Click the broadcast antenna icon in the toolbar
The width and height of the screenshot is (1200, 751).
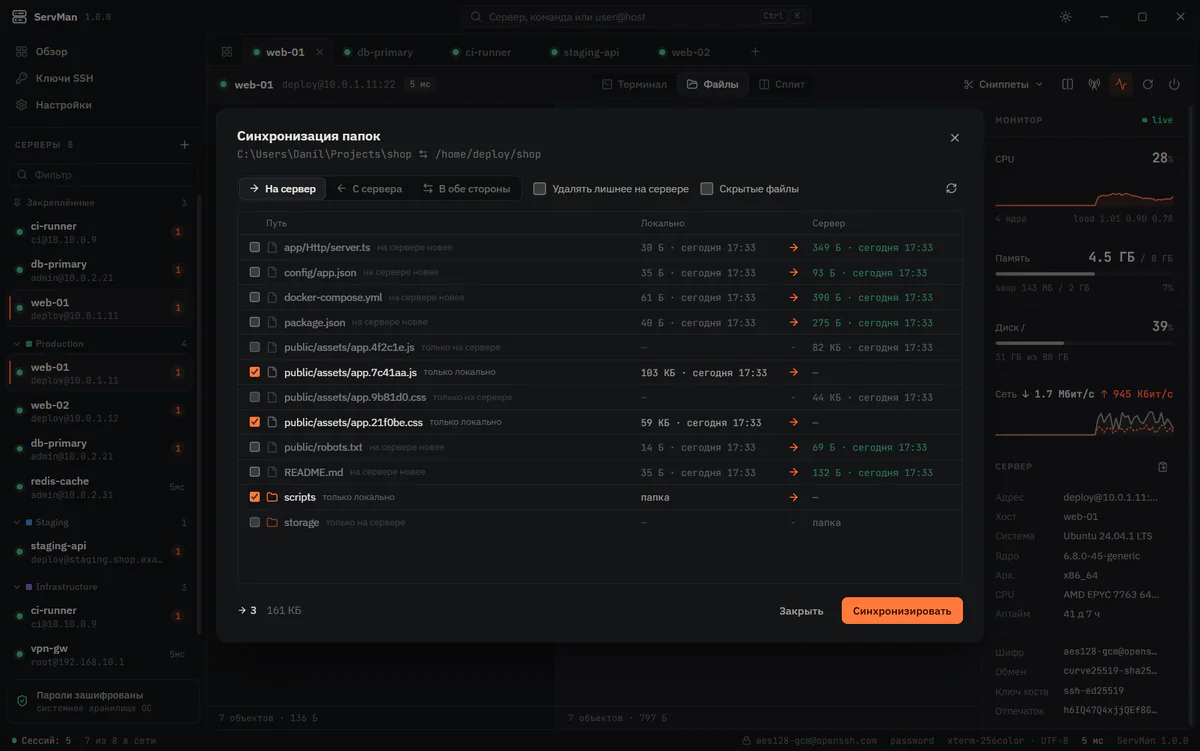pyautogui.click(x=1094, y=85)
